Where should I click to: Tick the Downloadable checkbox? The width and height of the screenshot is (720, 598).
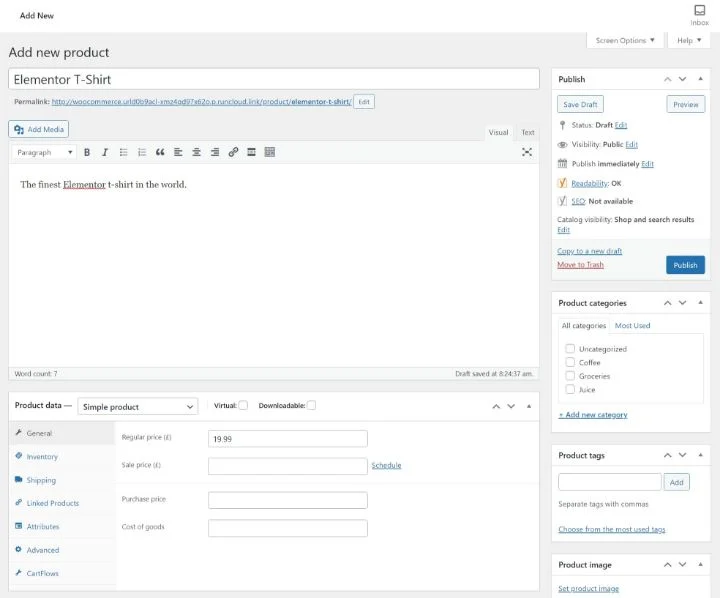pos(311,405)
